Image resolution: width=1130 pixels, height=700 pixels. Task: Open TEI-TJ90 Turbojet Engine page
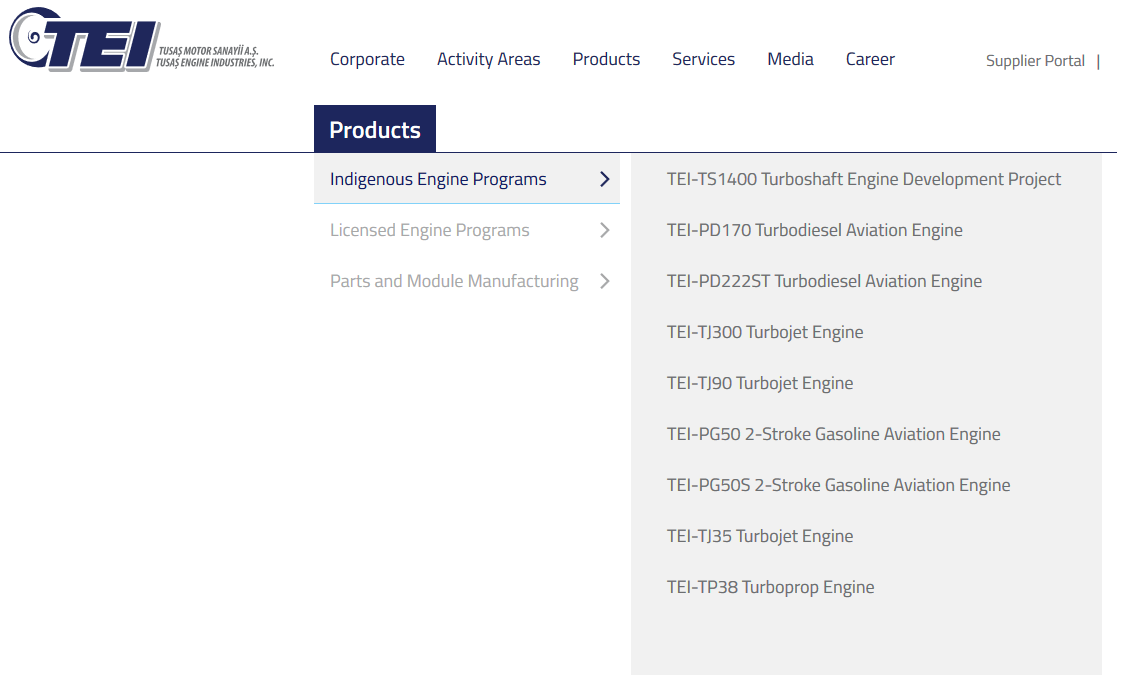click(x=760, y=383)
